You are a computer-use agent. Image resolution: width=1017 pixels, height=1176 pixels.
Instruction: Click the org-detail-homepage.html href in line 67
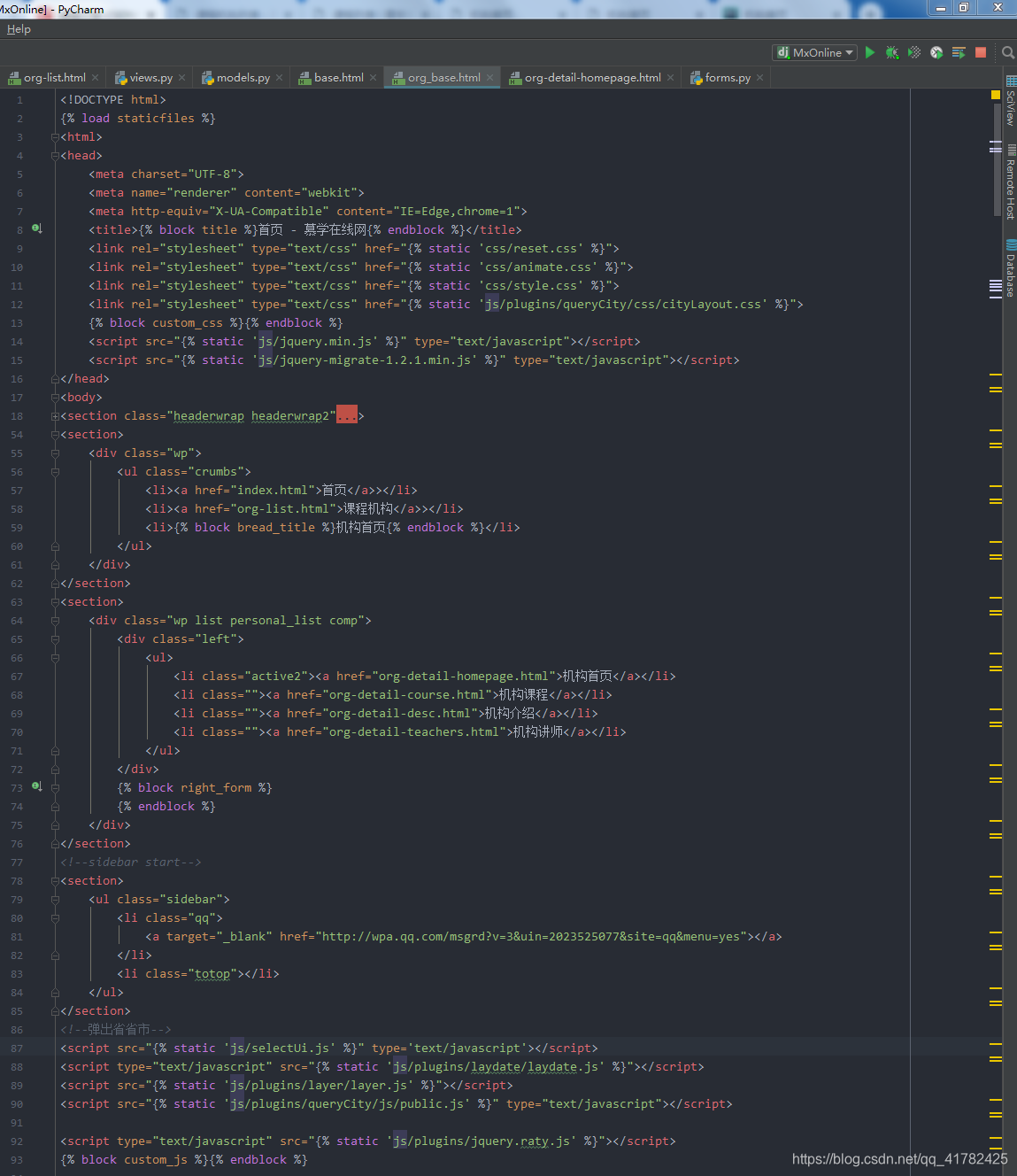463,676
